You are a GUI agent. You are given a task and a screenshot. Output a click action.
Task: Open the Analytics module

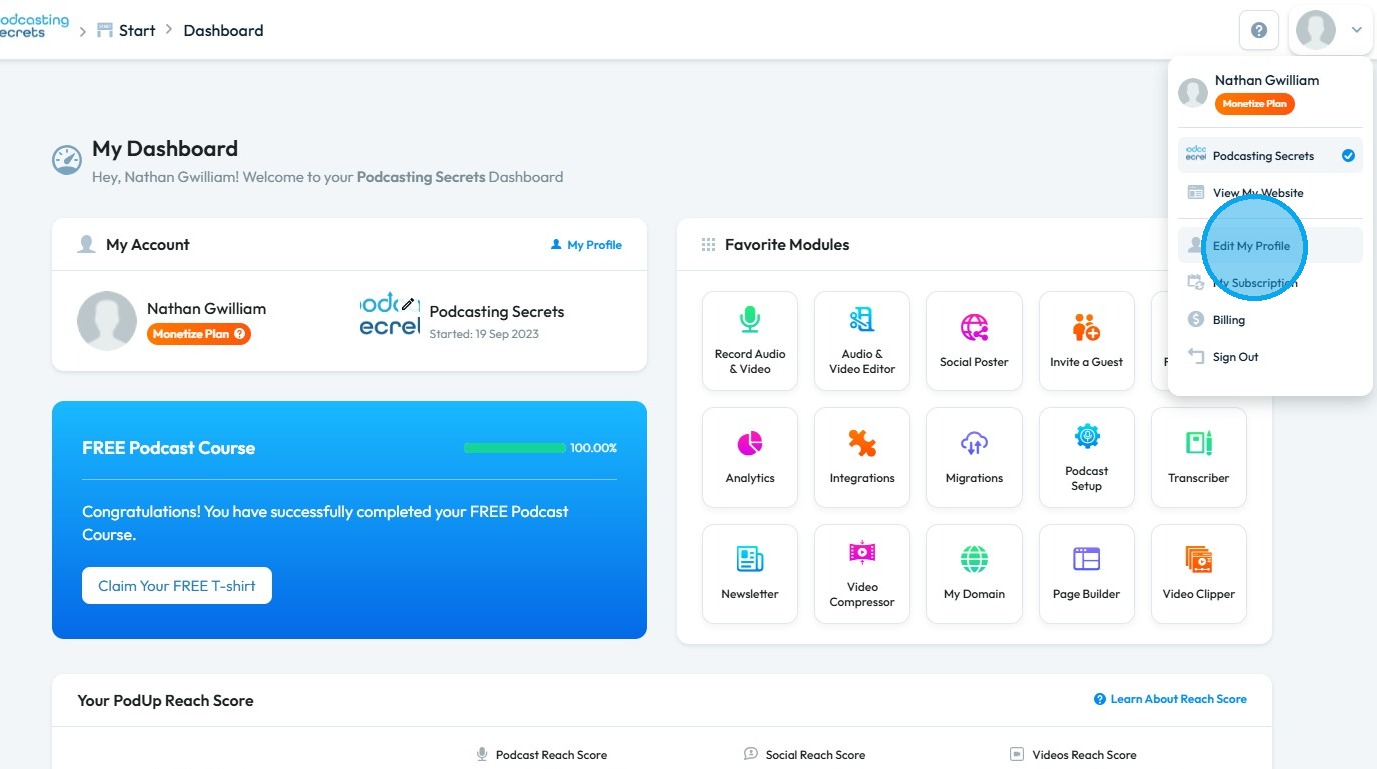pyautogui.click(x=750, y=455)
